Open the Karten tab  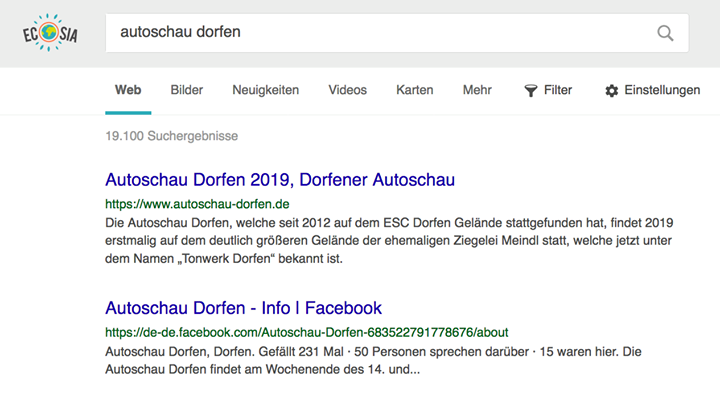pyautogui.click(x=415, y=90)
